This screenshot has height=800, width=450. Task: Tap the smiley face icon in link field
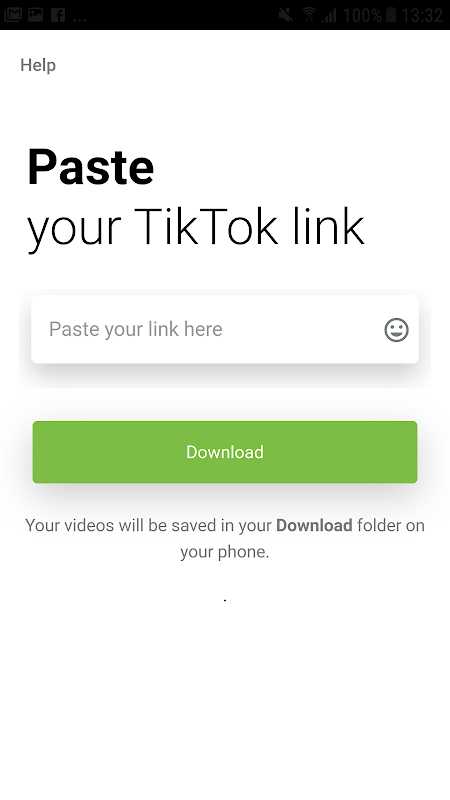click(x=396, y=330)
